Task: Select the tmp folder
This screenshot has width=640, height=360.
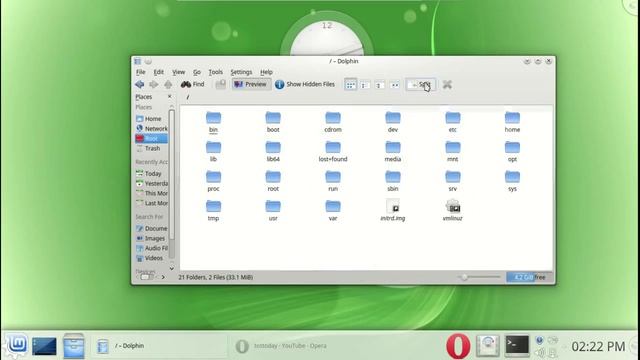Action: (x=213, y=211)
